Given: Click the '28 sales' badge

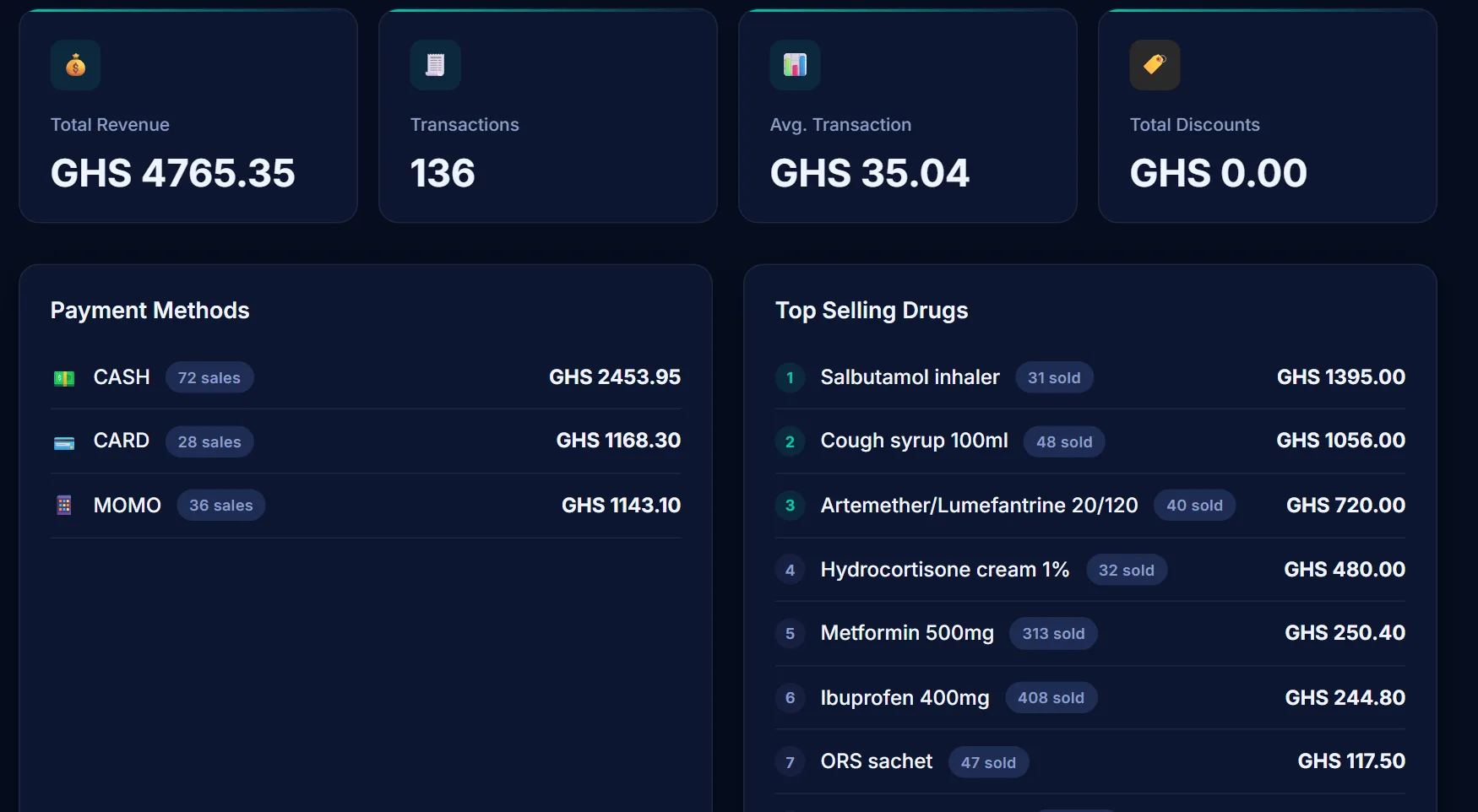Looking at the screenshot, I should click(x=209, y=441).
